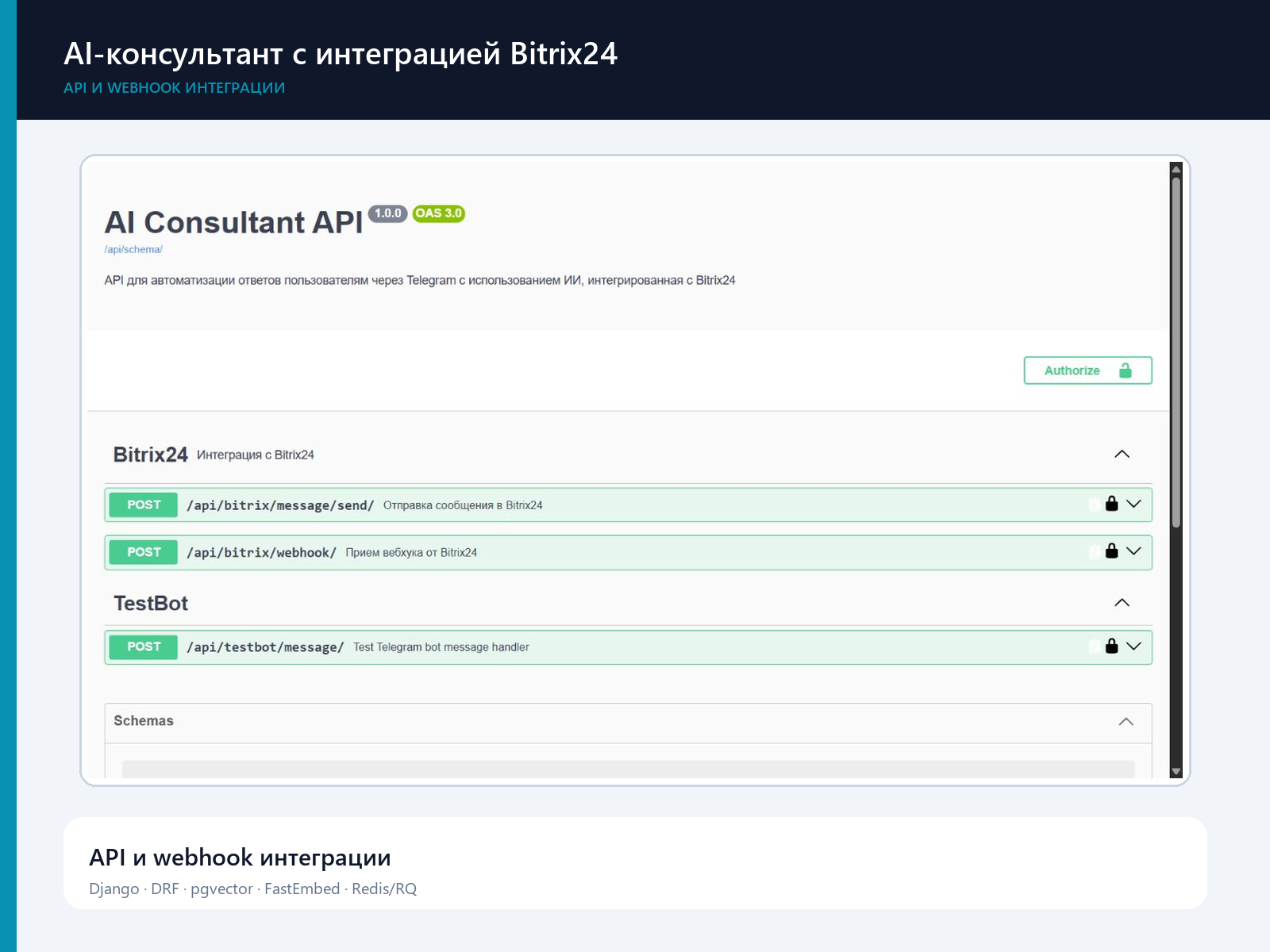Click the 'Django · DRF · pgvector' tech stack line
The image size is (1270, 952).
tap(252, 889)
